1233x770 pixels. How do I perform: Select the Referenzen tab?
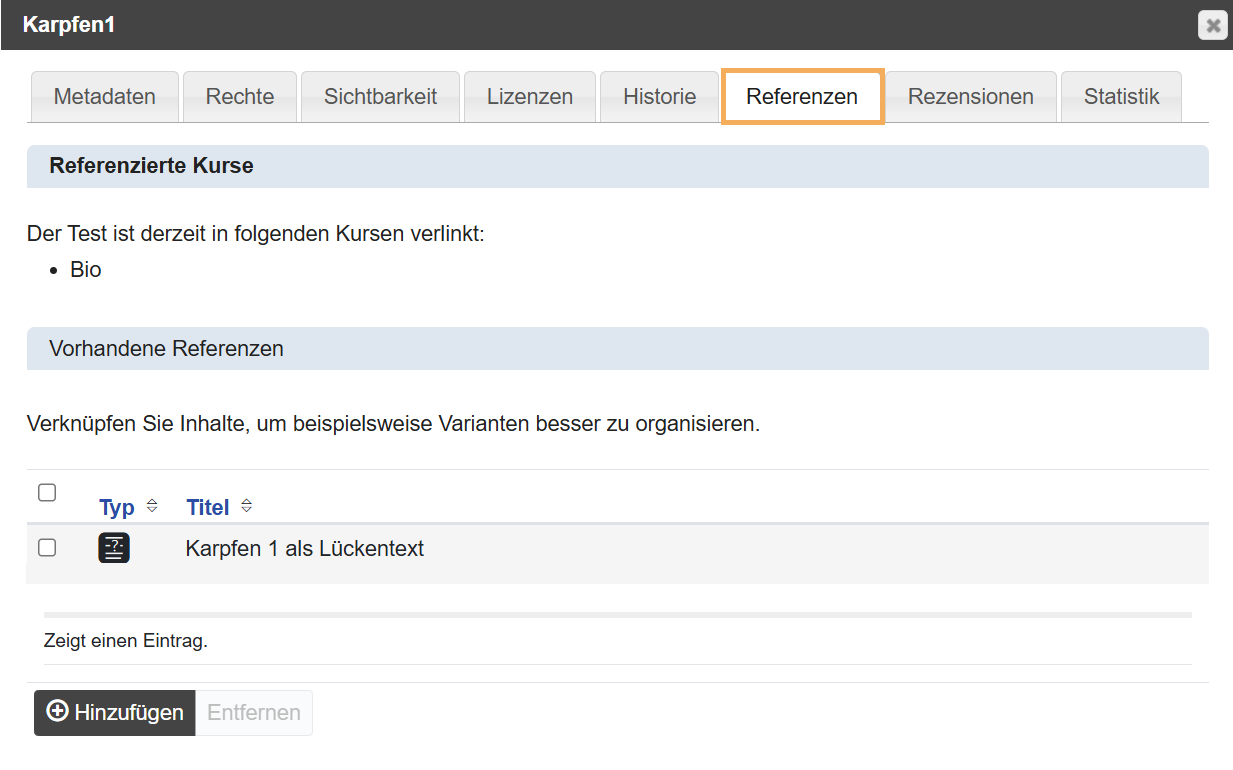(802, 96)
